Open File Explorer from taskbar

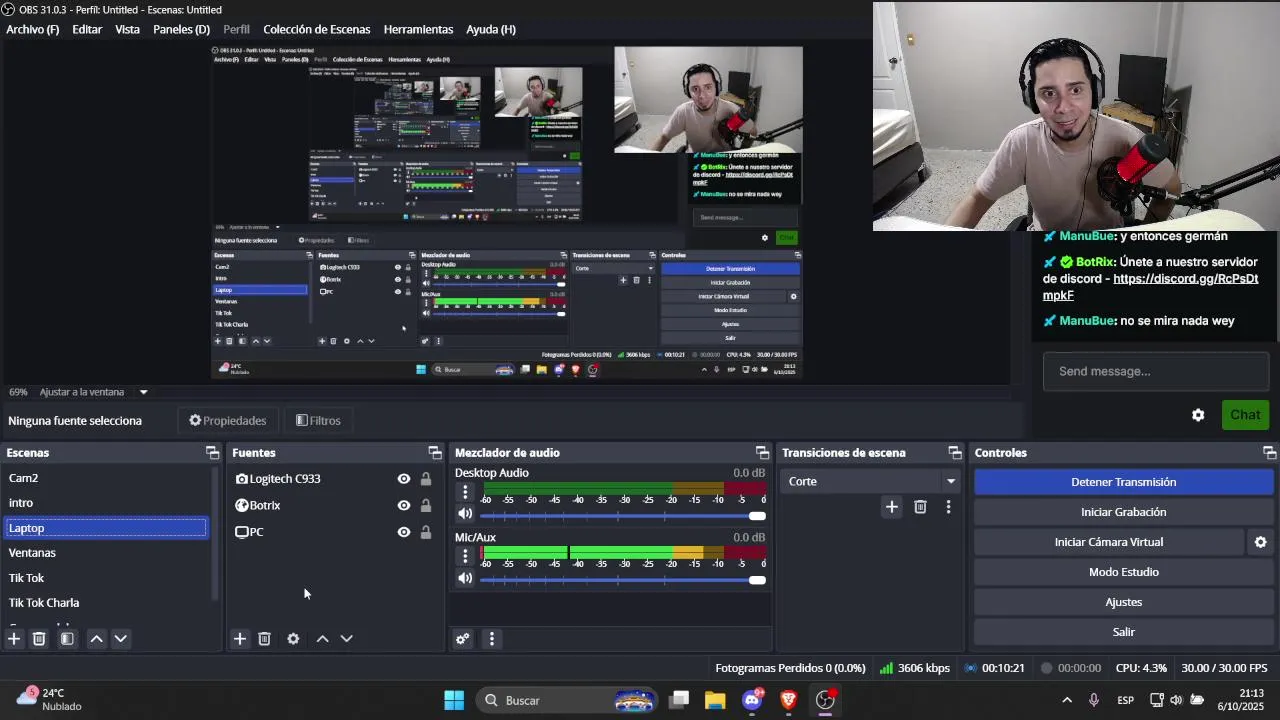[715, 700]
